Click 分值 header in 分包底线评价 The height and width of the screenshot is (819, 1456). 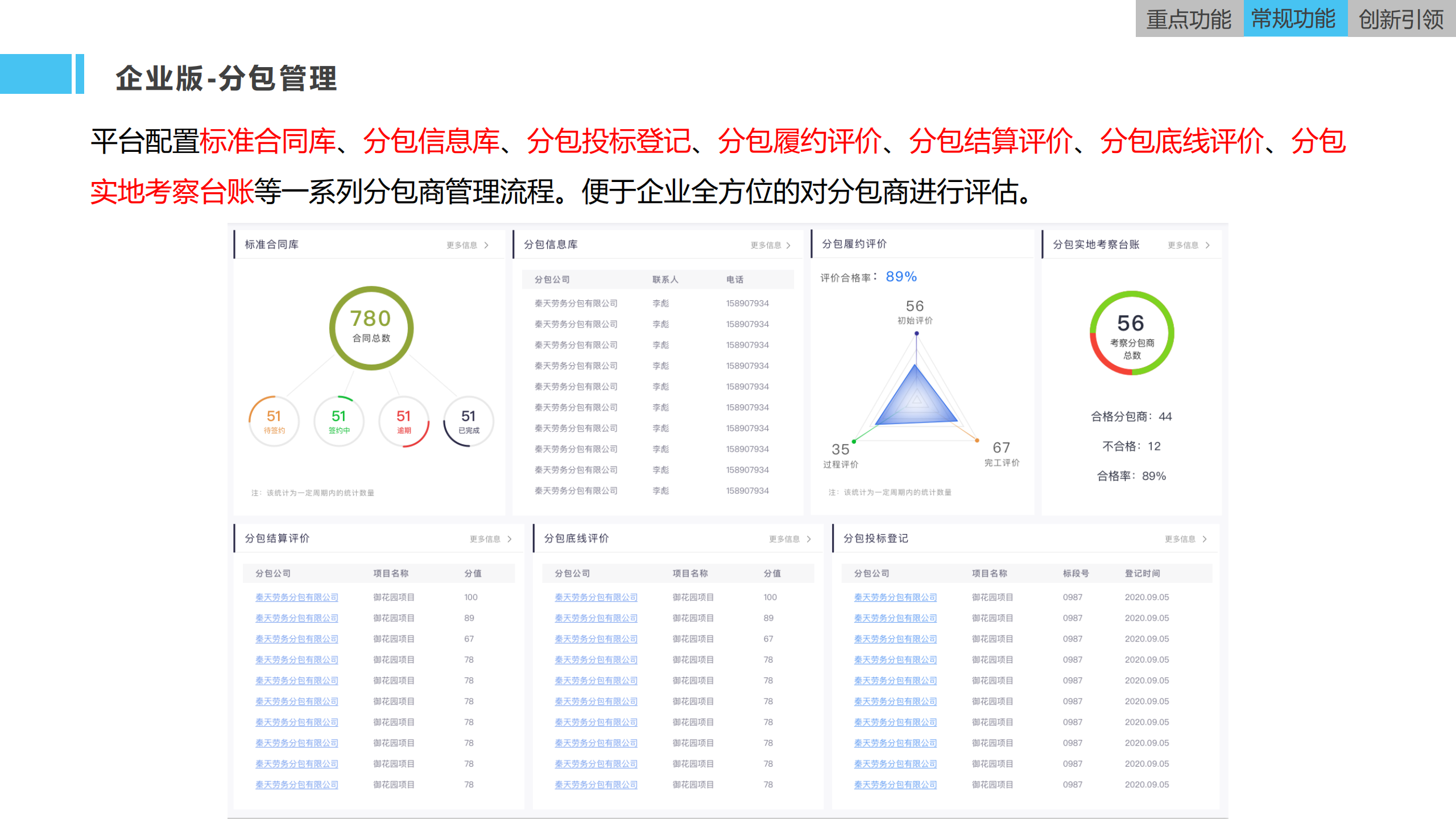tap(772, 574)
